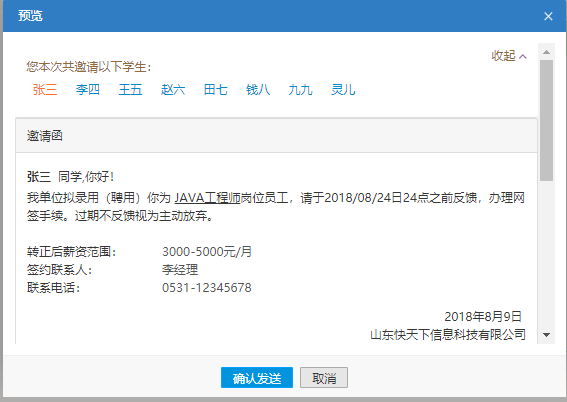Click the chevron arrow beside 收起
567x402 pixels.
523,56
